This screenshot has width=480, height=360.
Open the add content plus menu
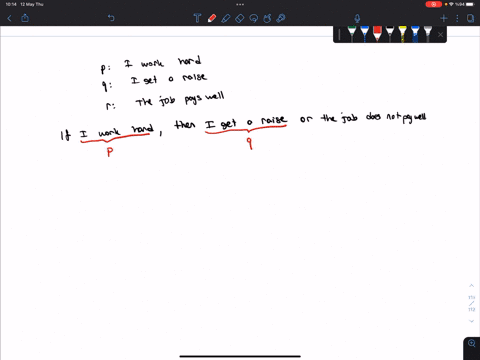(444, 18)
